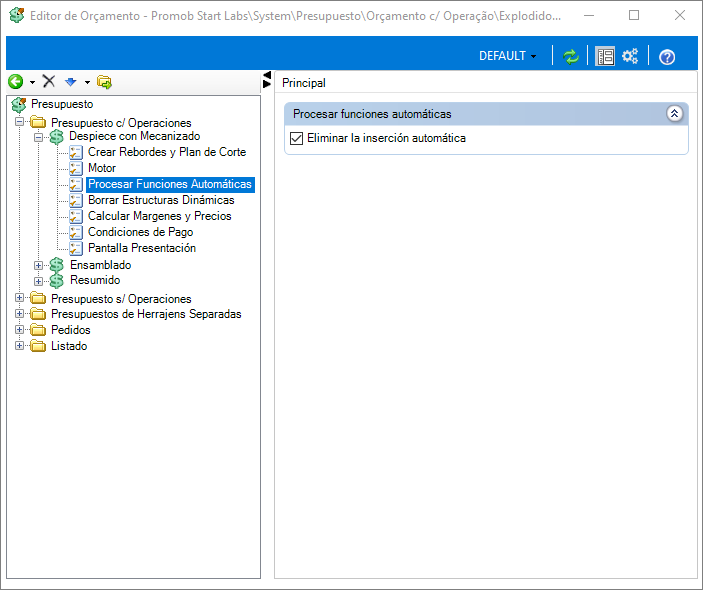Select Calcular Margenes y Precios item
Viewport: 703px width, 590px height.
[160, 216]
